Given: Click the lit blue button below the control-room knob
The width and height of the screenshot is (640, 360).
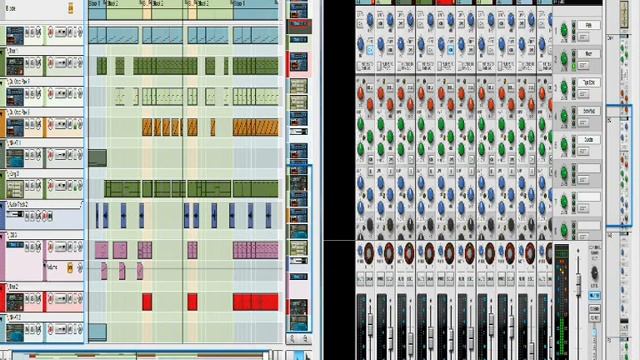Looking at the screenshot, I should pos(594,295).
